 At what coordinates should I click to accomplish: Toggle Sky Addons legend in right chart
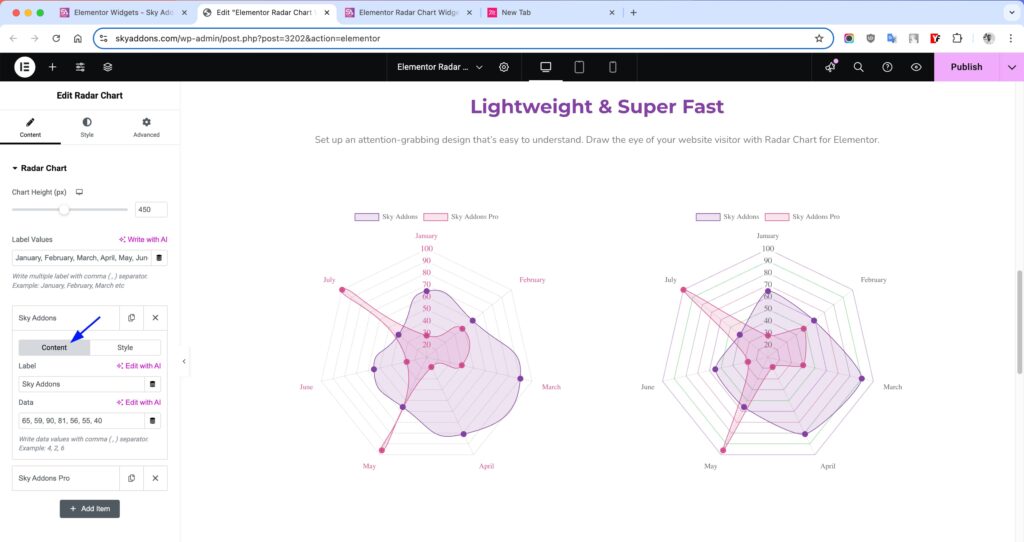(728, 217)
